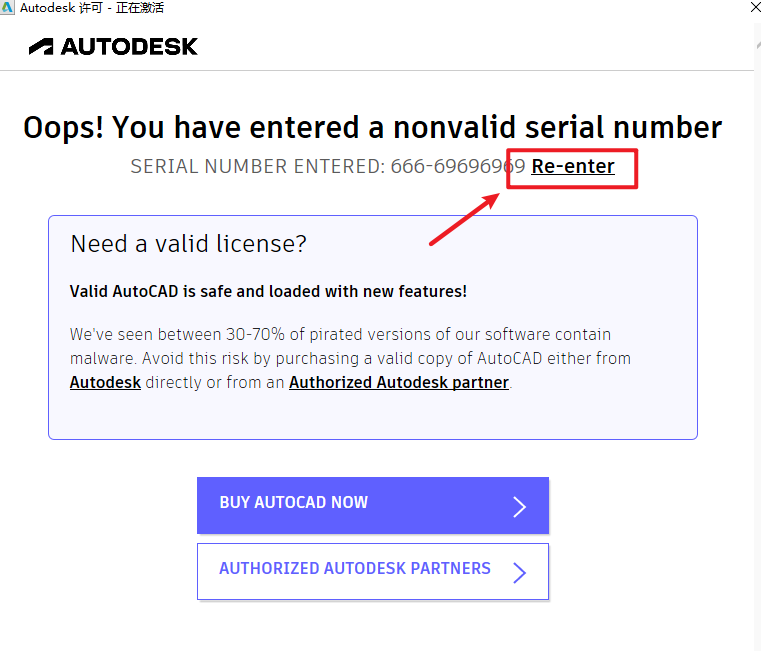Click the vertical scrollbar track
This screenshot has width=761, height=651.
click(x=757, y=350)
